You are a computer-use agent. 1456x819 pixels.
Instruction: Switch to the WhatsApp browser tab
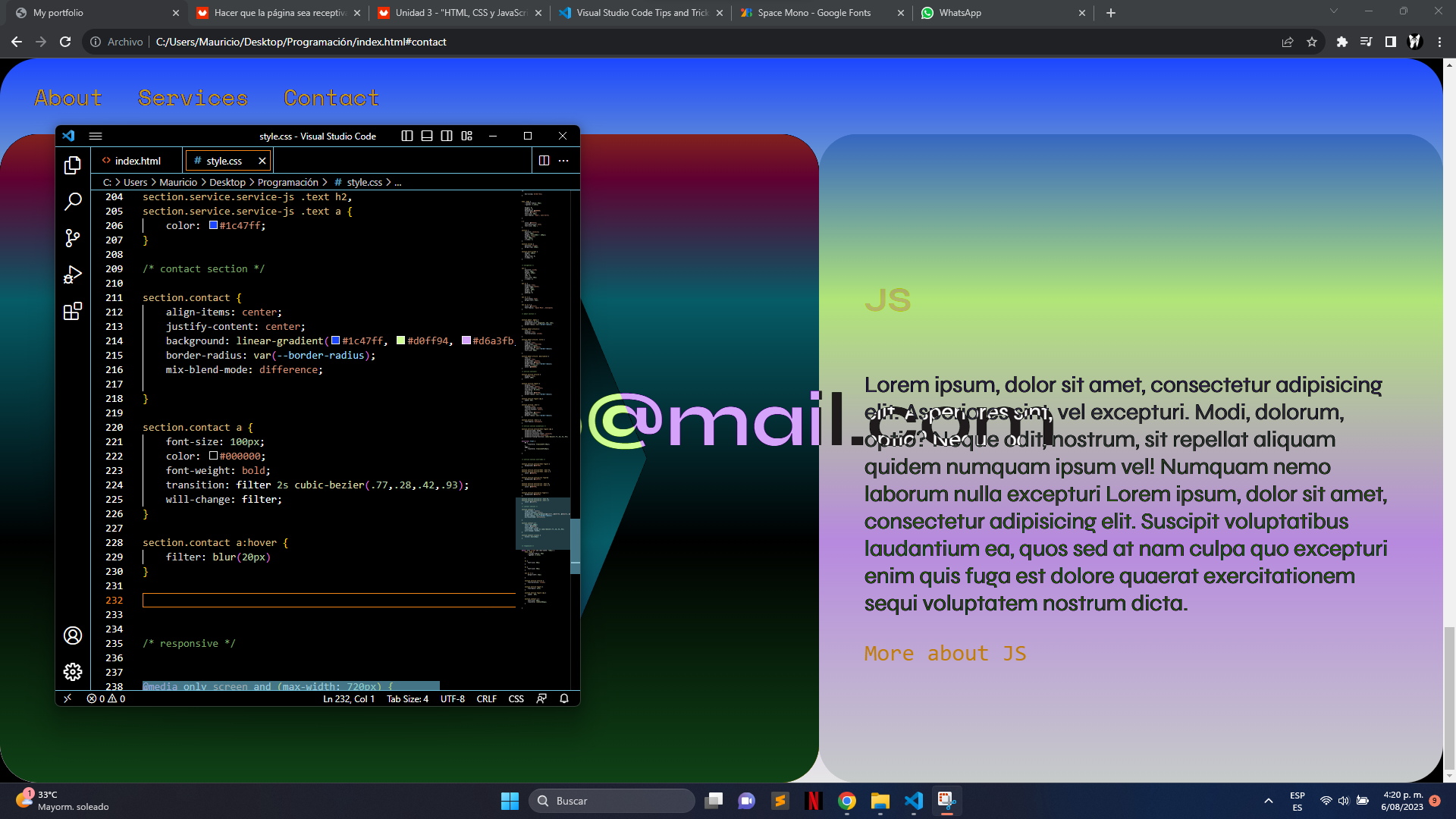click(x=960, y=13)
